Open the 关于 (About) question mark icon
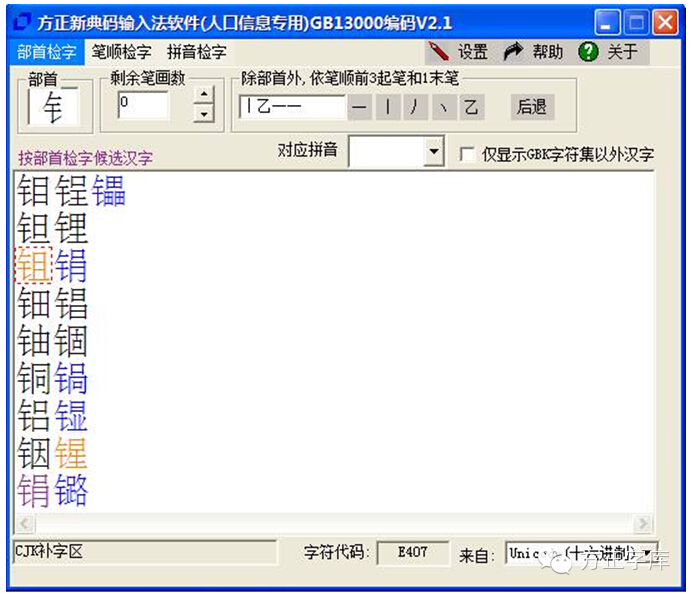The image size is (691, 596). click(x=588, y=52)
